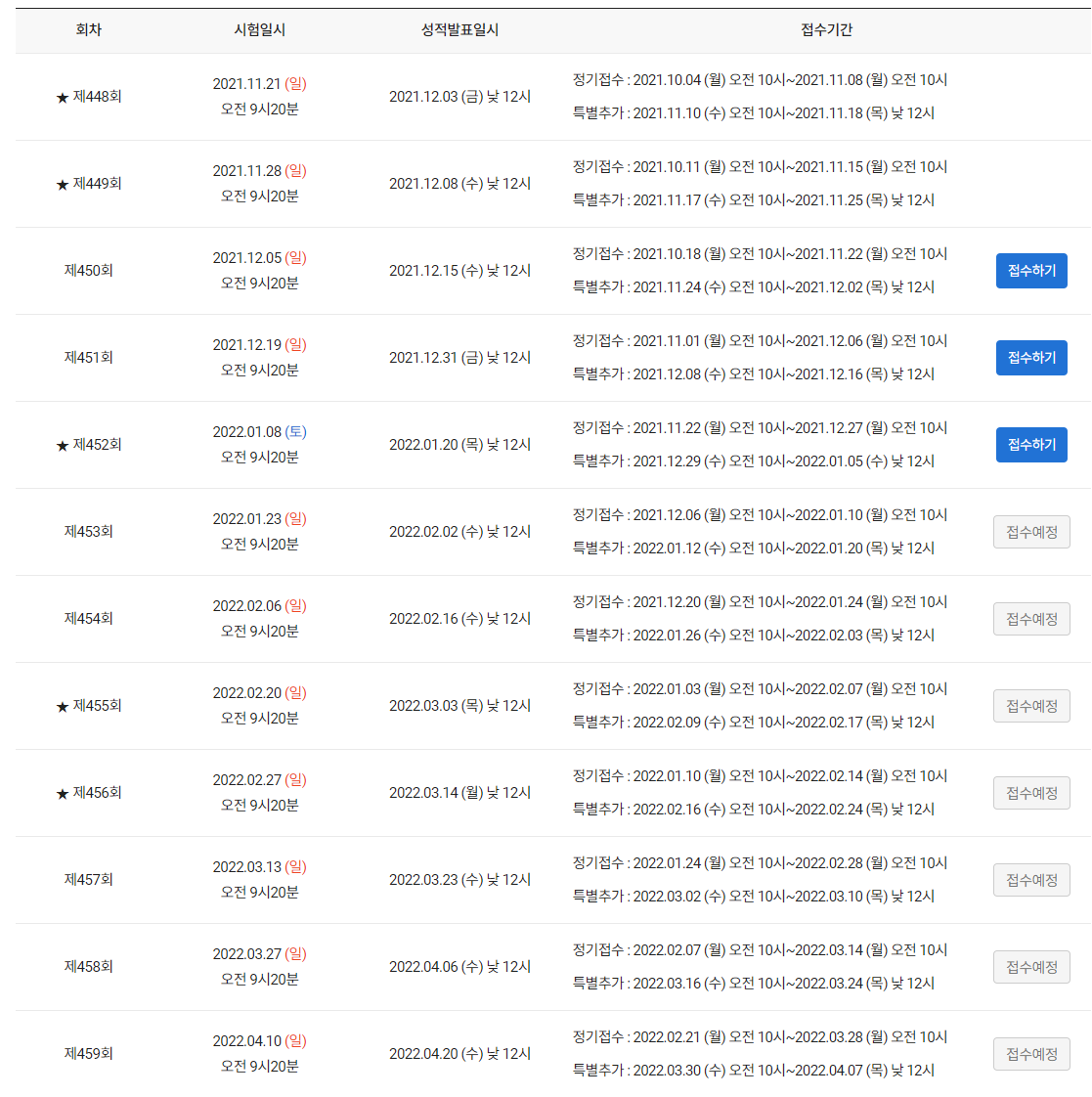This screenshot has width=1092, height=1097.
Task: Click 접수예정 button for 제456회
Action: pos(1031,793)
